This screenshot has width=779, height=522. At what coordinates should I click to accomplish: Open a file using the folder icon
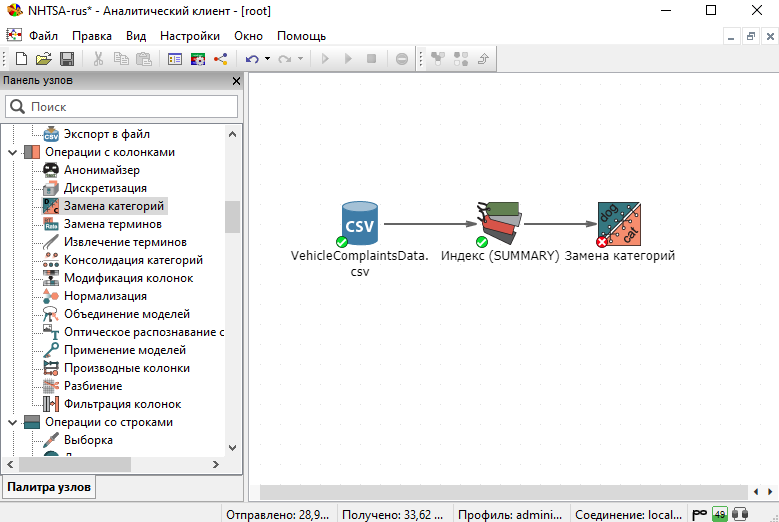pyautogui.click(x=44, y=59)
